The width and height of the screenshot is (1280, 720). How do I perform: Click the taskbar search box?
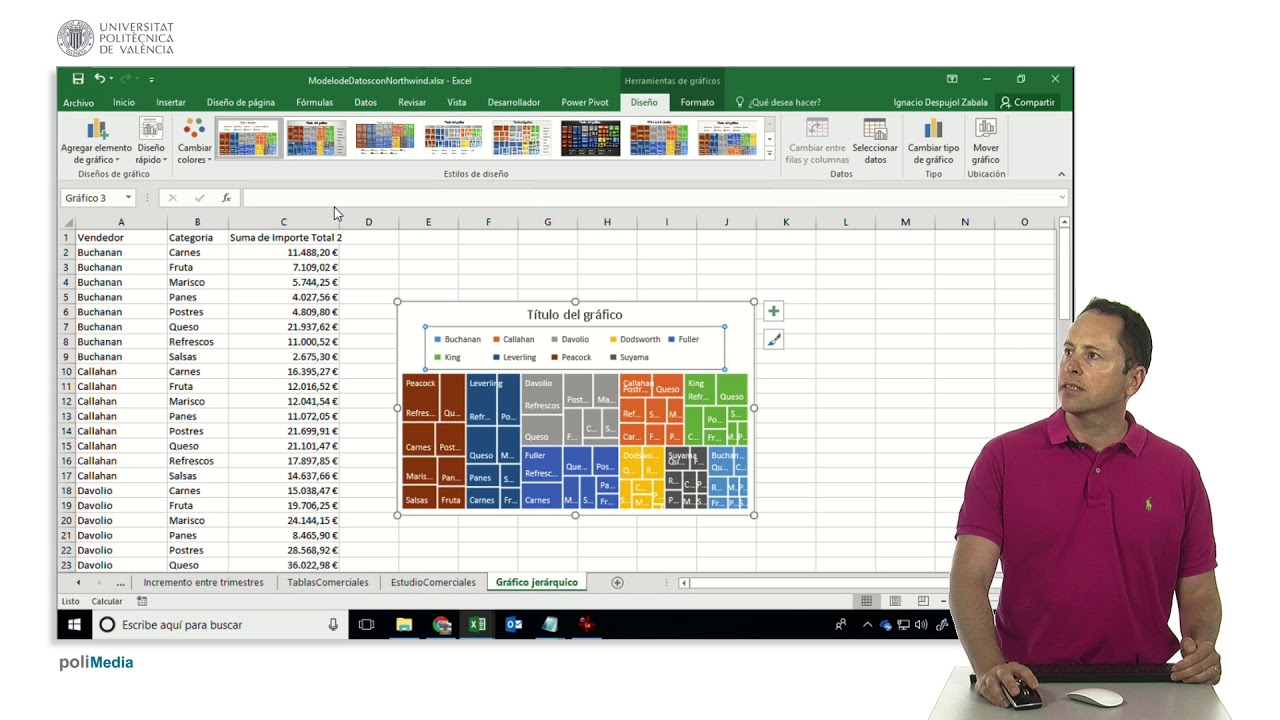click(220, 624)
